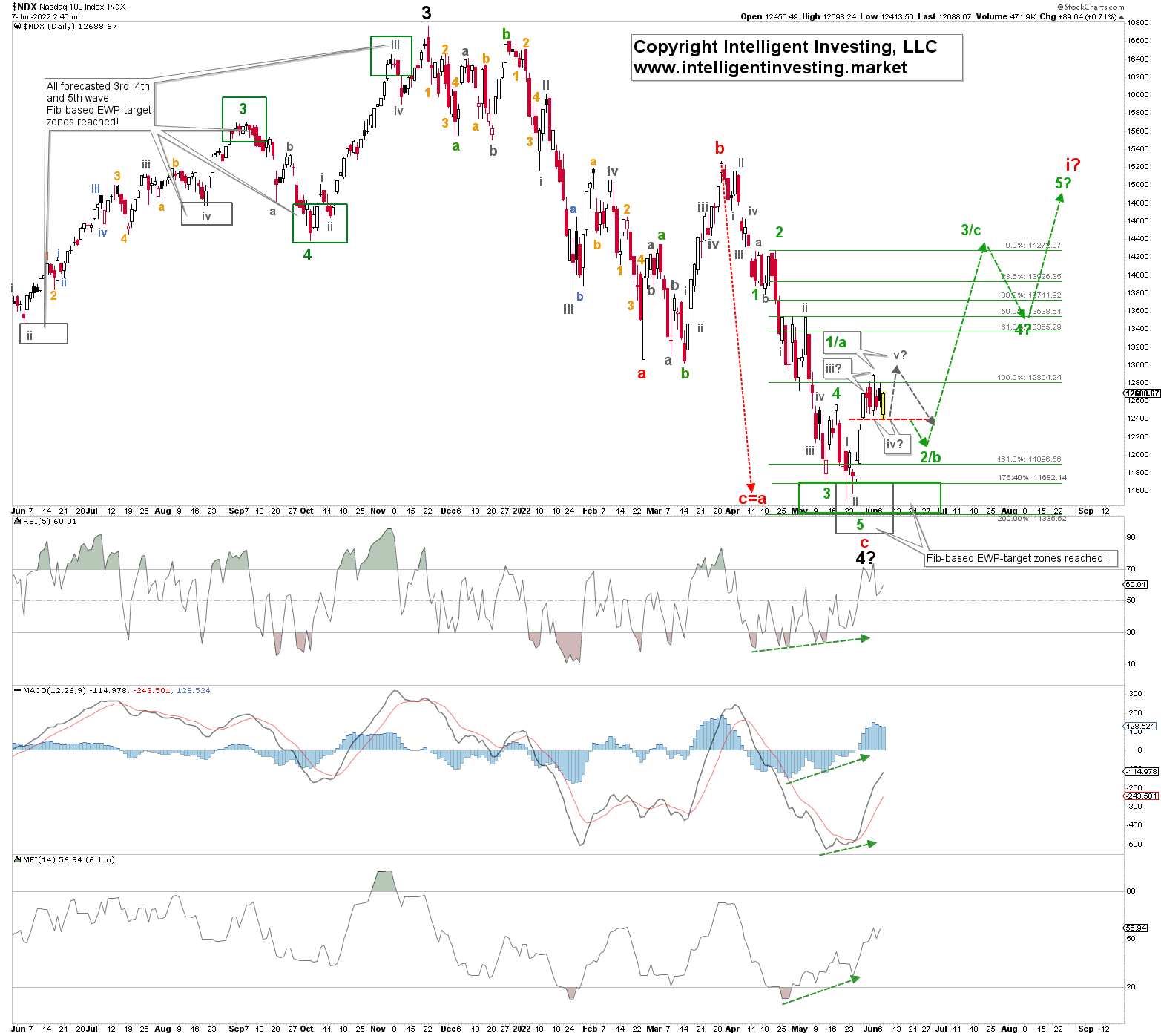Click the $NDX Nasdaq 100 Index title

[68, 7]
